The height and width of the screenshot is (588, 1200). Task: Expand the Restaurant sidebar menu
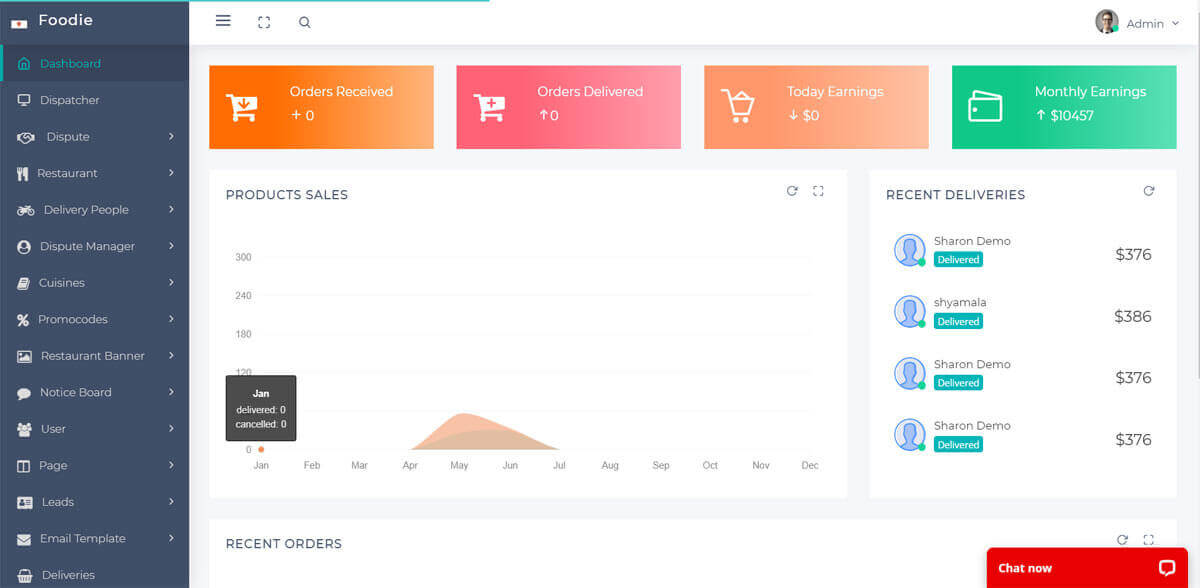click(x=70, y=173)
